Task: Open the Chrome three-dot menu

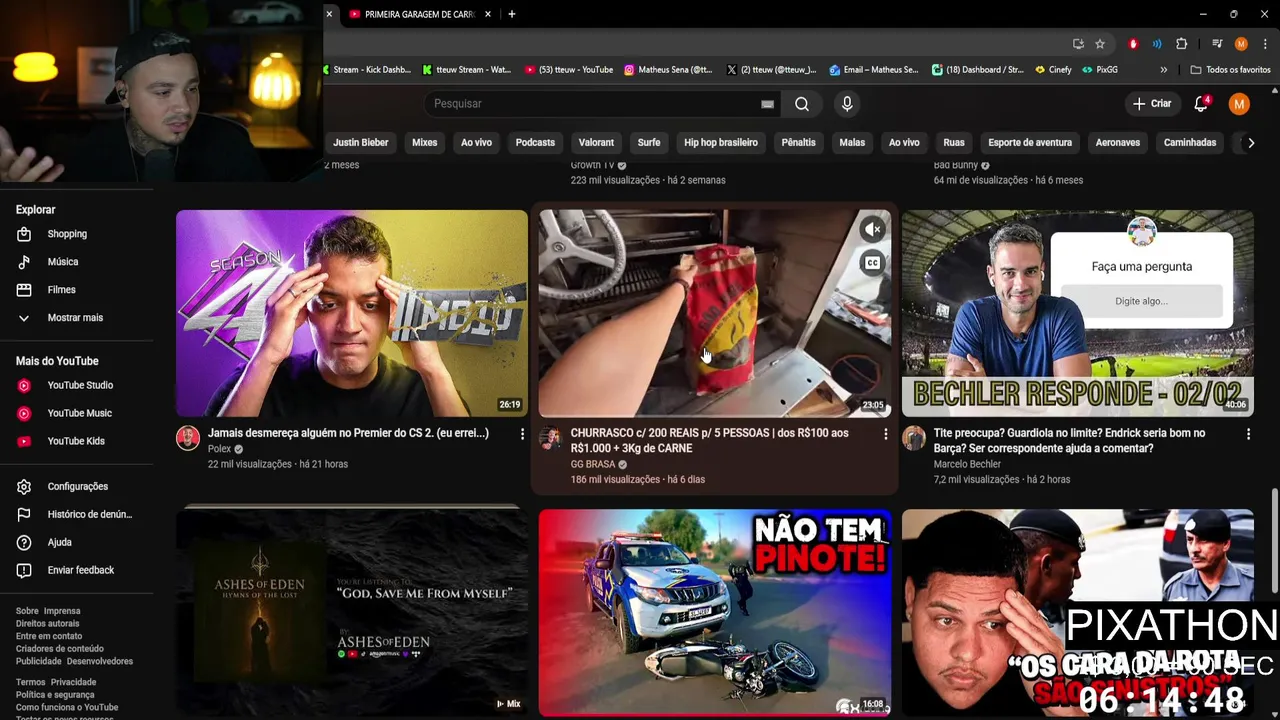Action: click(1265, 44)
